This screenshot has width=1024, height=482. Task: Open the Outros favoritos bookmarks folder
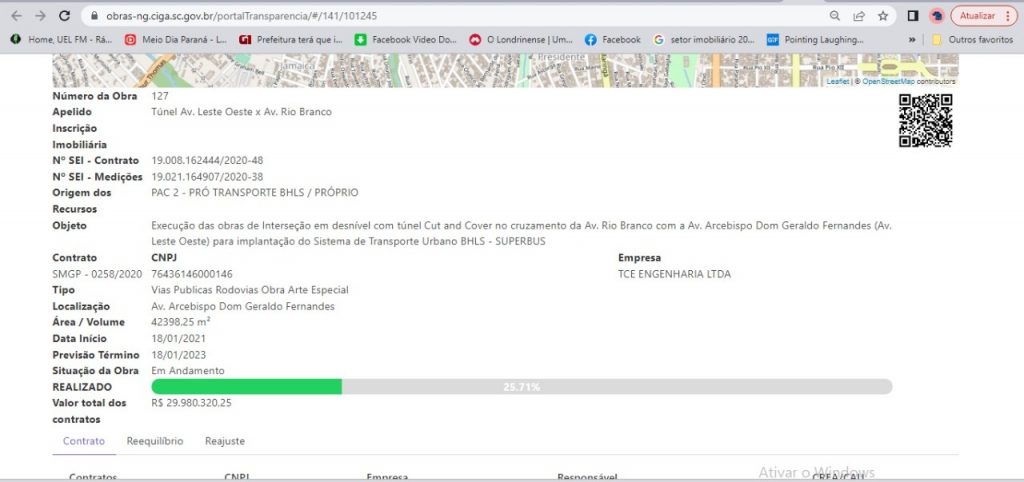click(972, 40)
